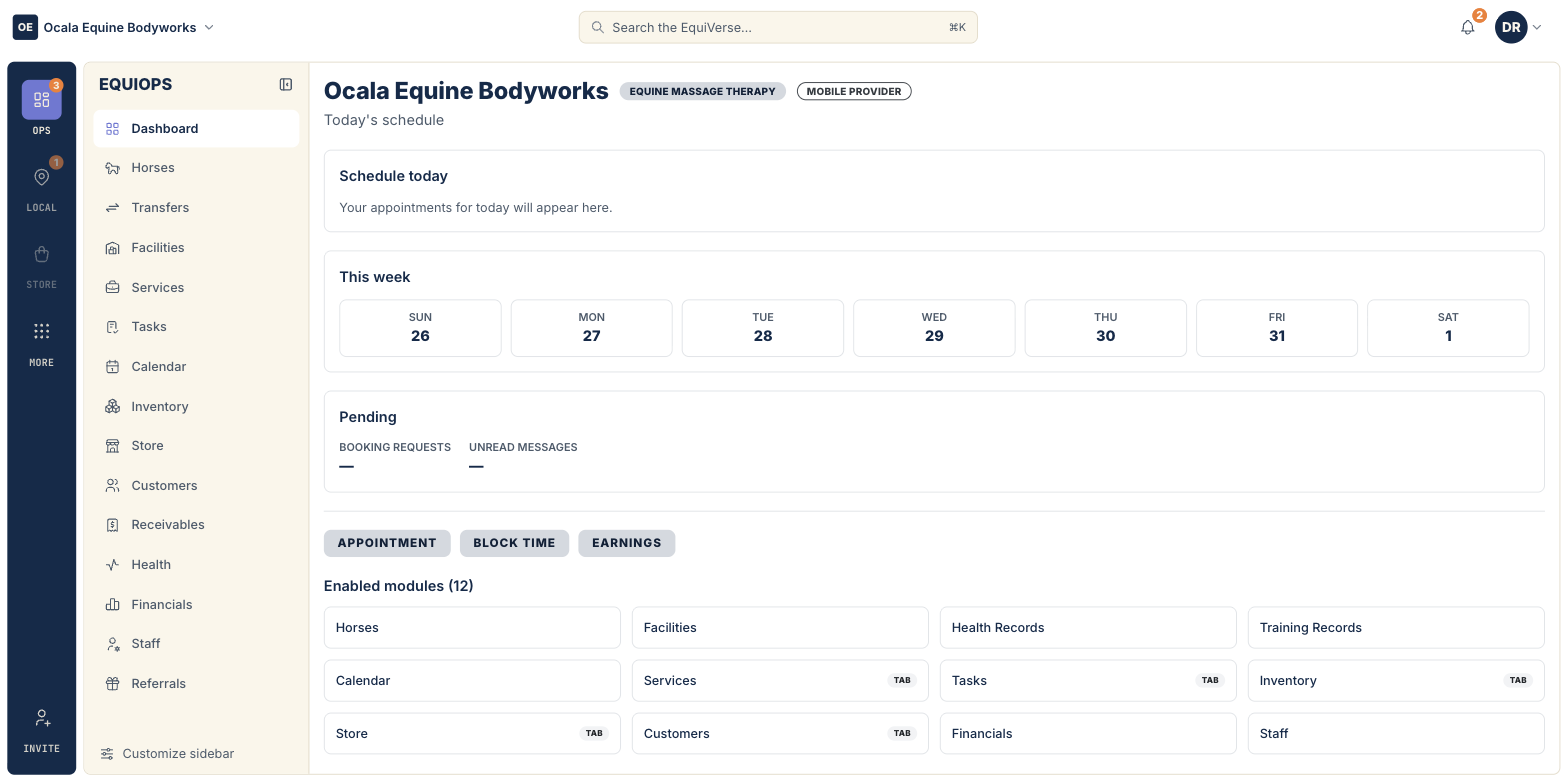Click UNREAD MESSAGES pending count

[523, 456]
